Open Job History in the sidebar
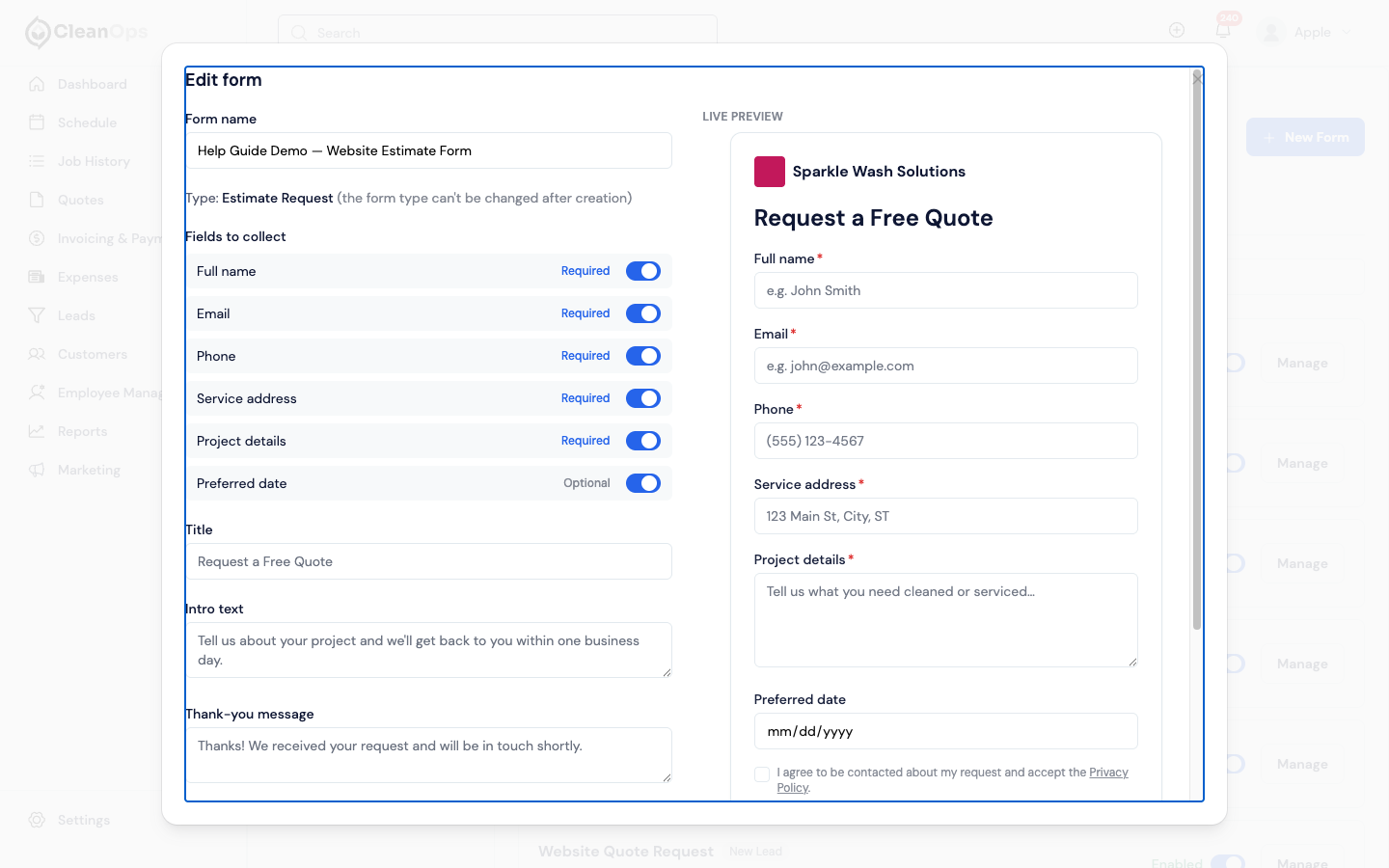 click(94, 161)
